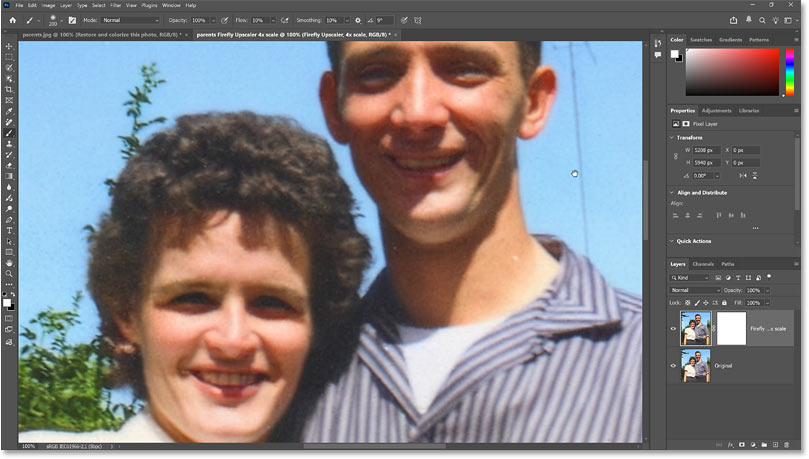The image size is (809, 459).
Task: Collapse Align and Distribute section
Action: (672, 192)
